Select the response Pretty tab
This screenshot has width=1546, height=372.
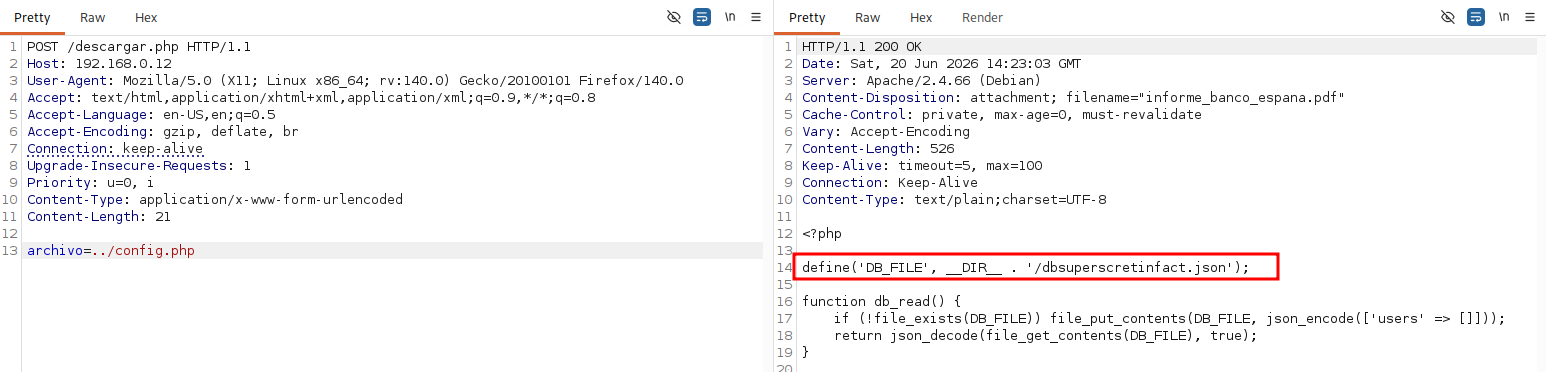[807, 18]
